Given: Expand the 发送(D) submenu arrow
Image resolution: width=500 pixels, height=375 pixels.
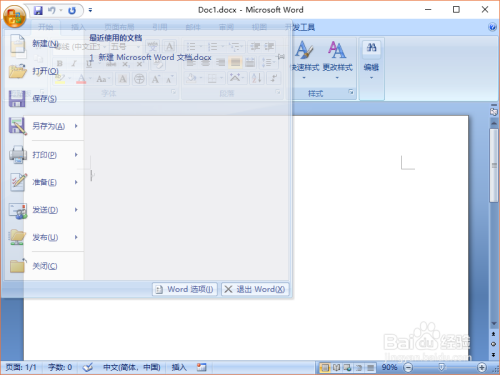Looking at the screenshot, I should [x=76, y=210].
